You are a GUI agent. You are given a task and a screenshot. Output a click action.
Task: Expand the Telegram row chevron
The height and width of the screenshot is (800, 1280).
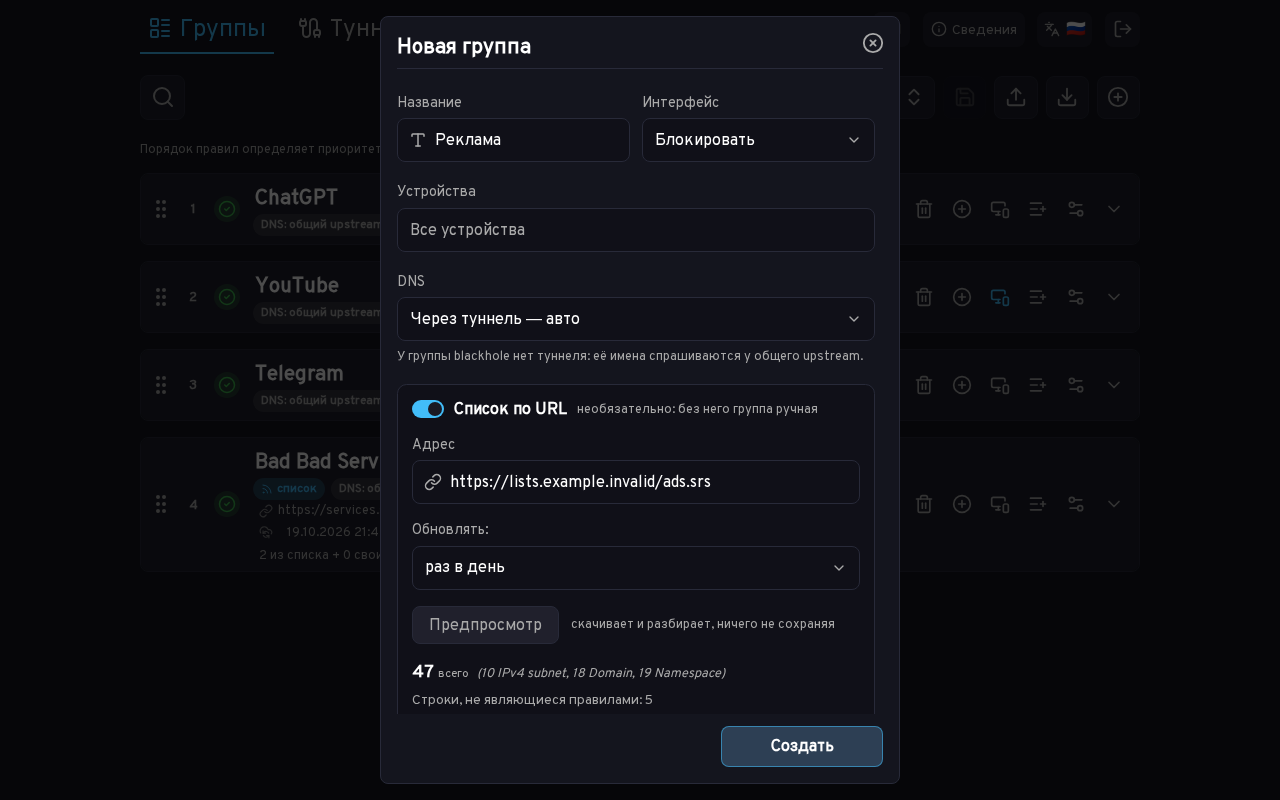pos(1114,385)
